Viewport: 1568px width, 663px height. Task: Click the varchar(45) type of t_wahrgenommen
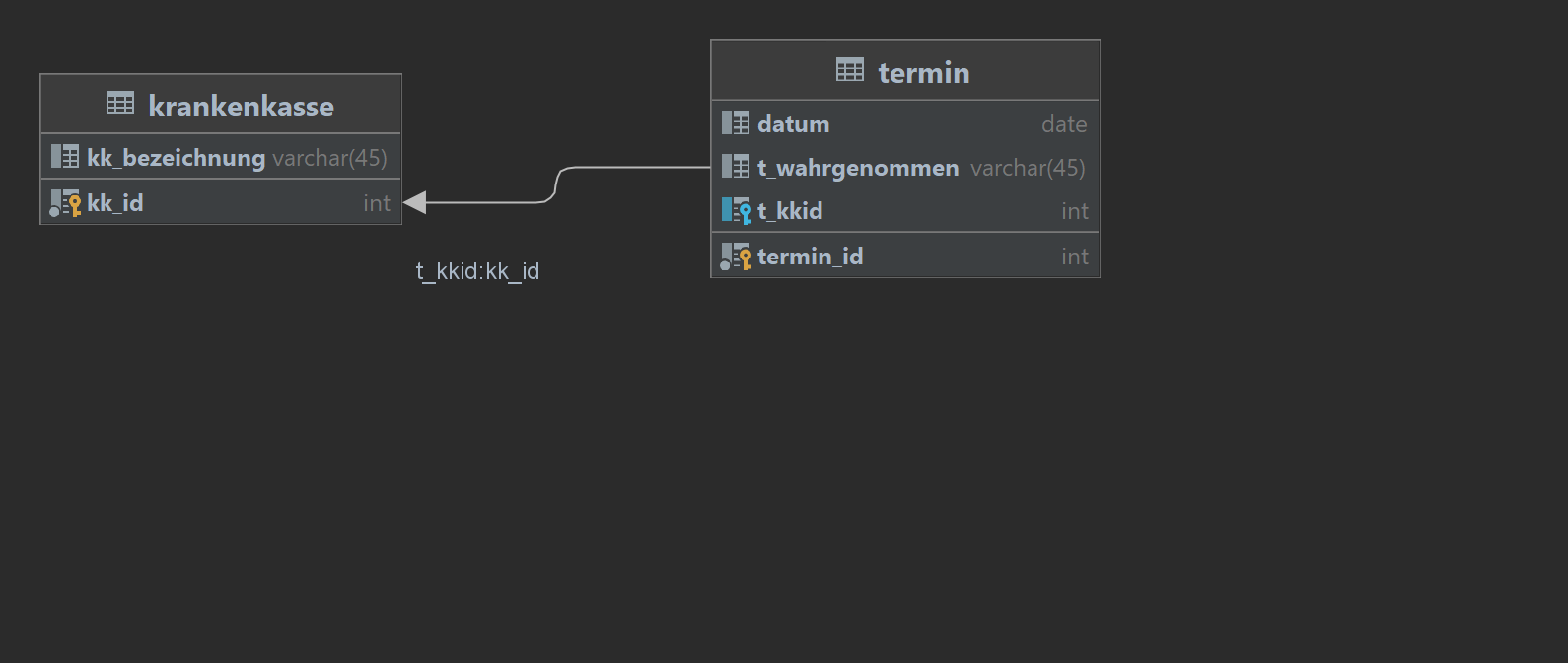click(1028, 168)
